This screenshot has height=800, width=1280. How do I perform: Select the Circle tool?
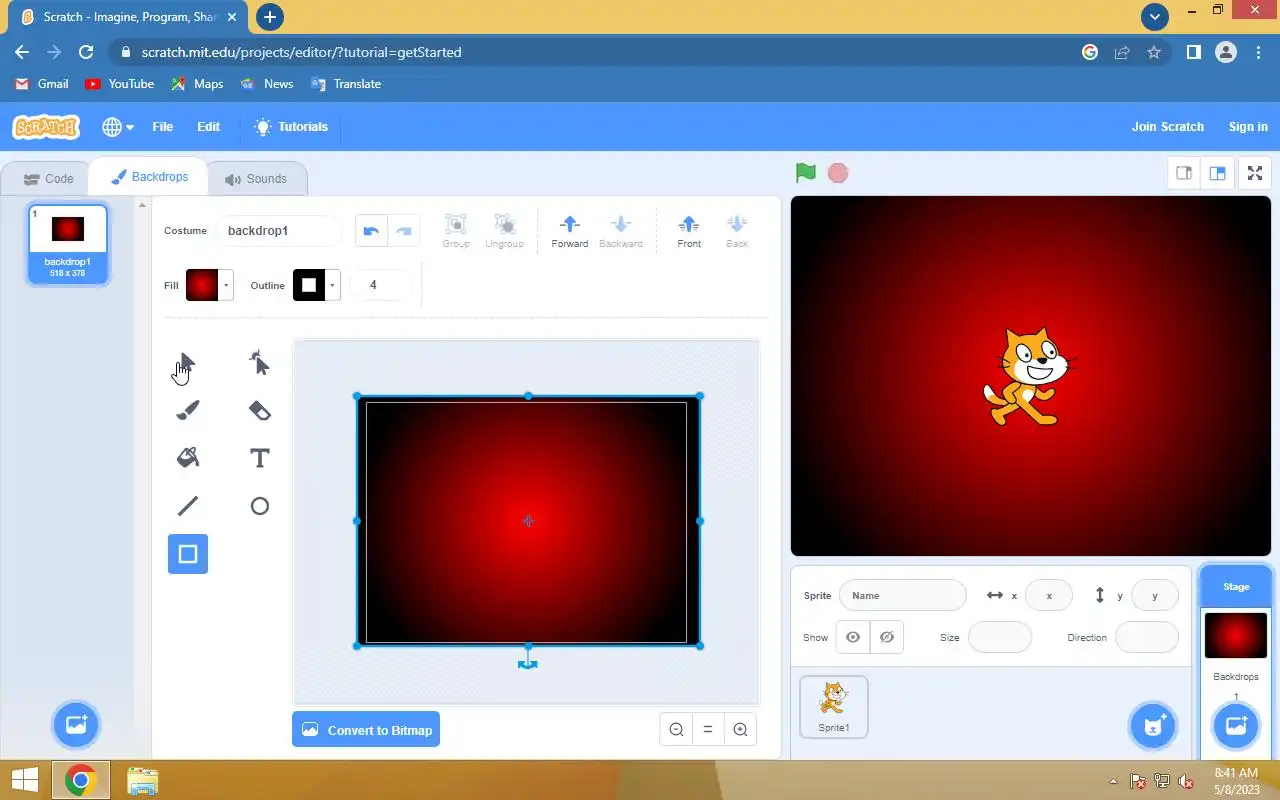tap(260, 506)
